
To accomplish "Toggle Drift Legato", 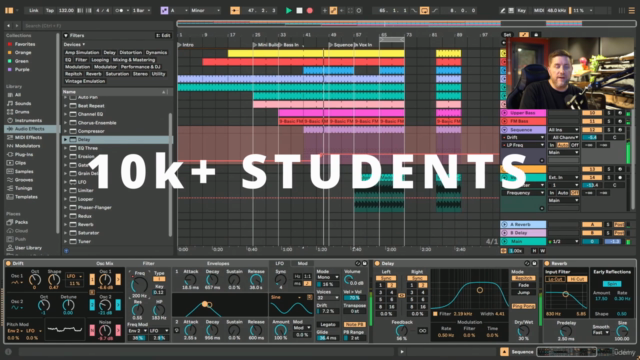I will pos(328,324).
